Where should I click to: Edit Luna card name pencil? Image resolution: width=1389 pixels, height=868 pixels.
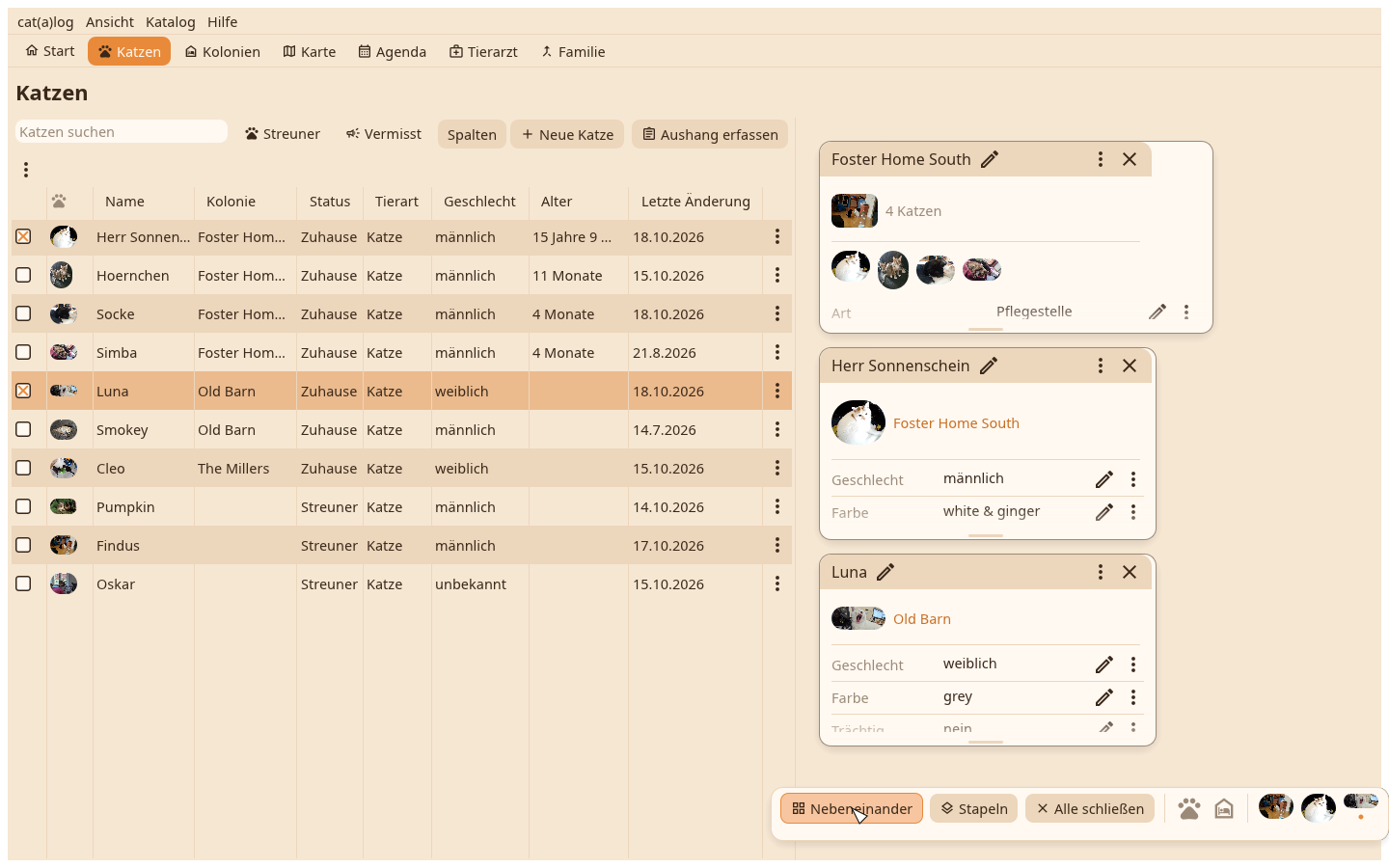[x=885, y=572]
